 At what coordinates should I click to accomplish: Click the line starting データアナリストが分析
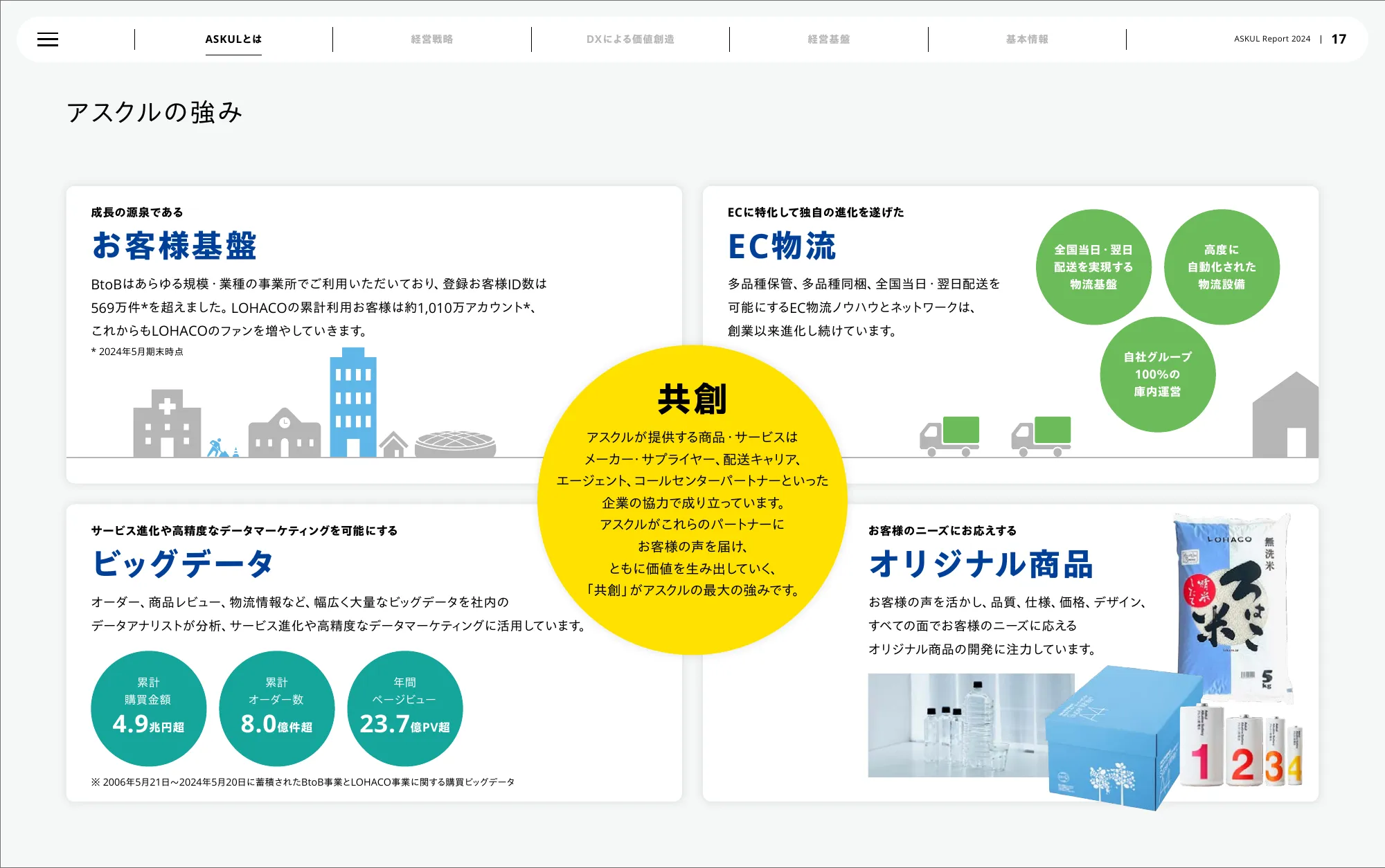pyautogui.click(x=339, y=626)
